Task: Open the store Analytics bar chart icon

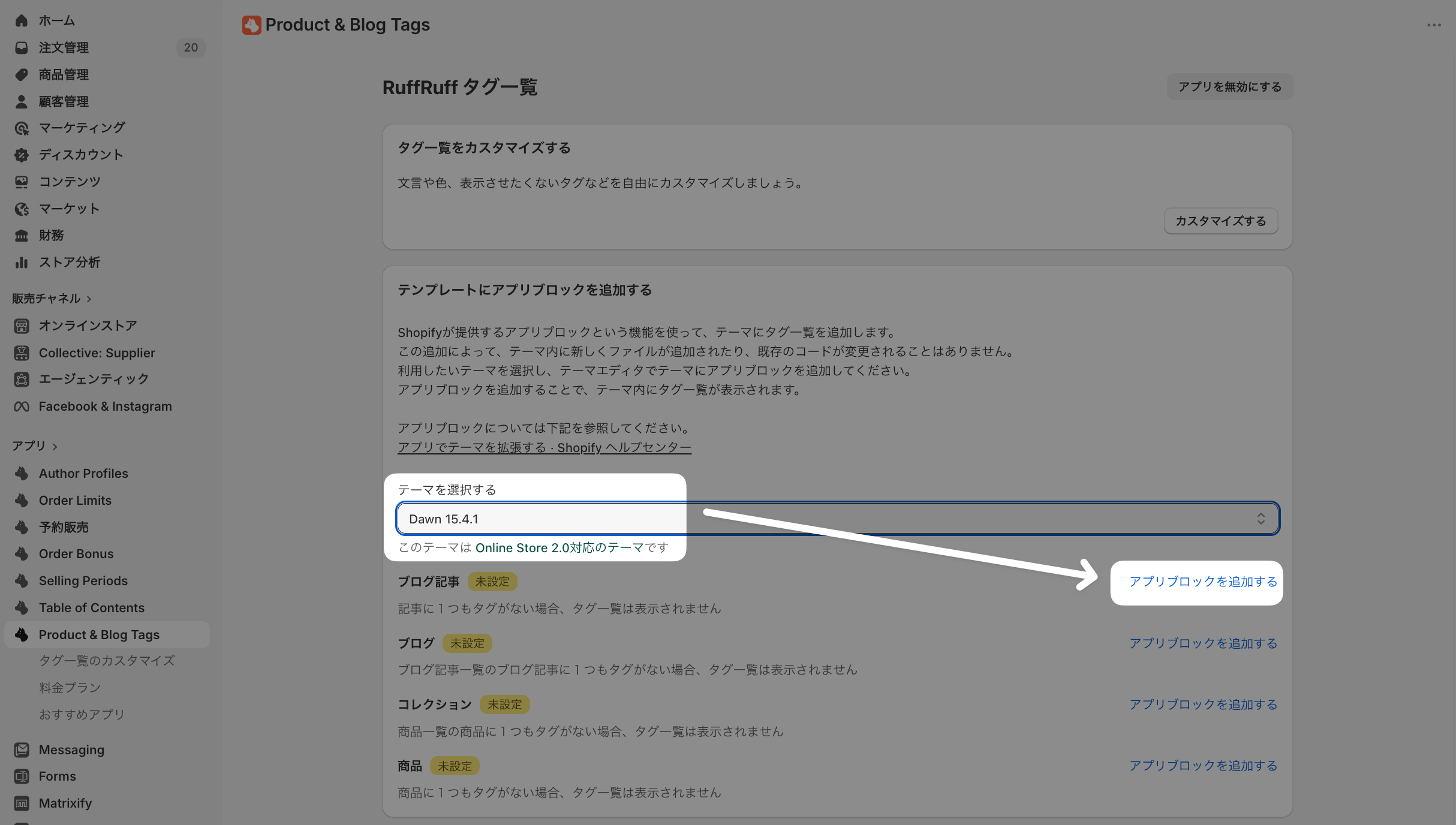Action: (22, 262)
